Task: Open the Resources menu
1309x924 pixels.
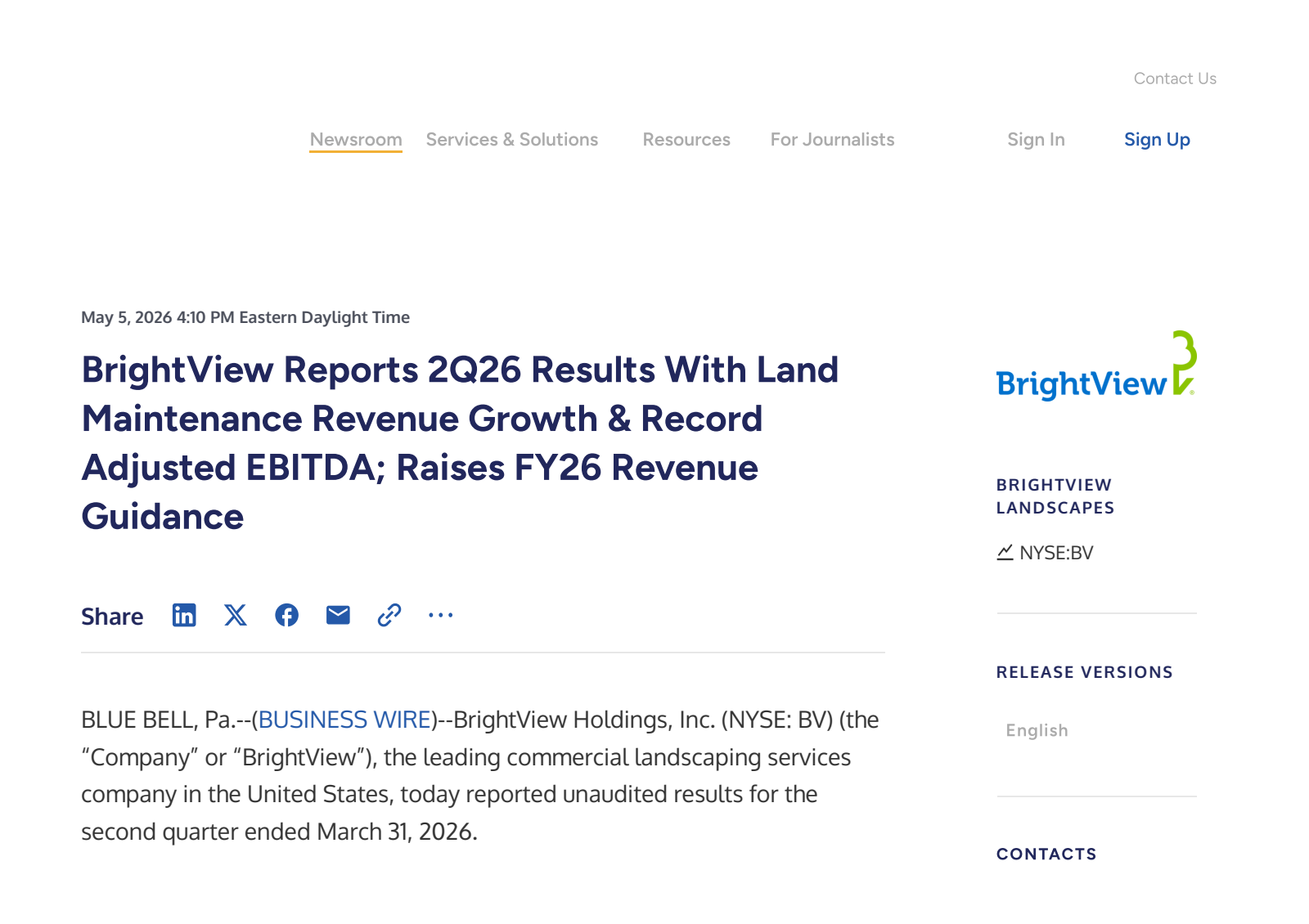Action: [x=686, y=140]
